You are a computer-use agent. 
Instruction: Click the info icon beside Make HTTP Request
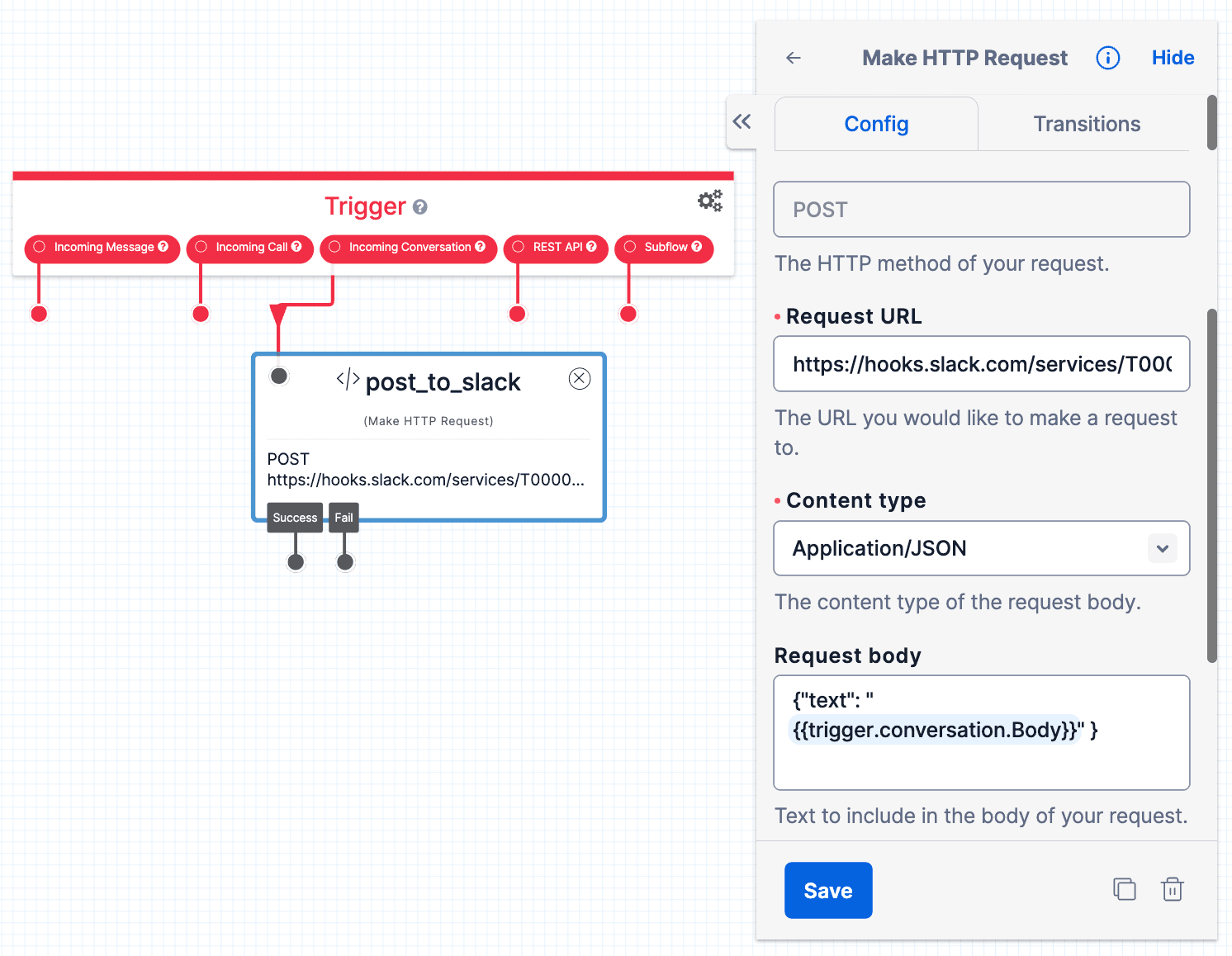[1107, 57]
